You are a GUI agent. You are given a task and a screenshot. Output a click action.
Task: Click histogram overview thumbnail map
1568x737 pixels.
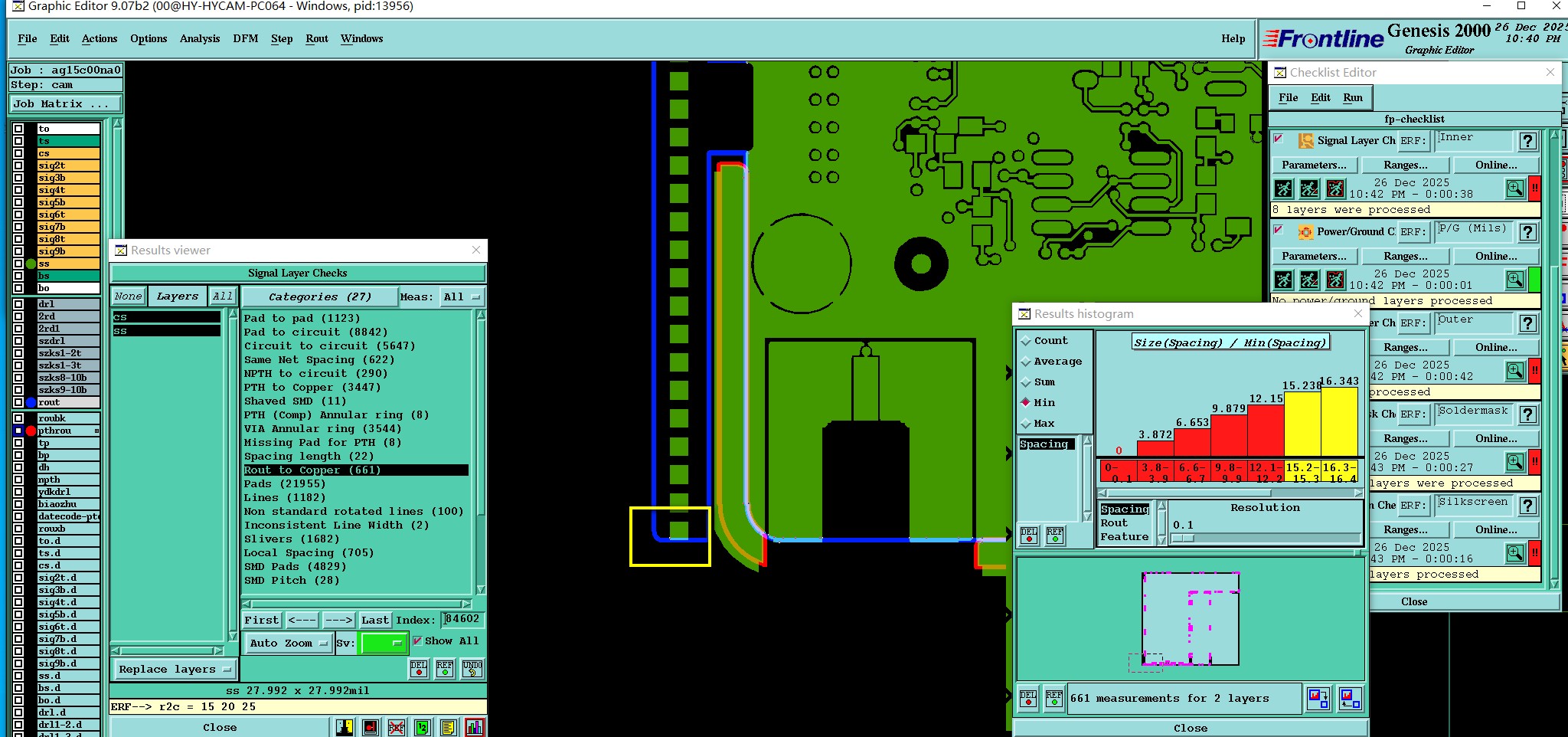[1191, 619]
